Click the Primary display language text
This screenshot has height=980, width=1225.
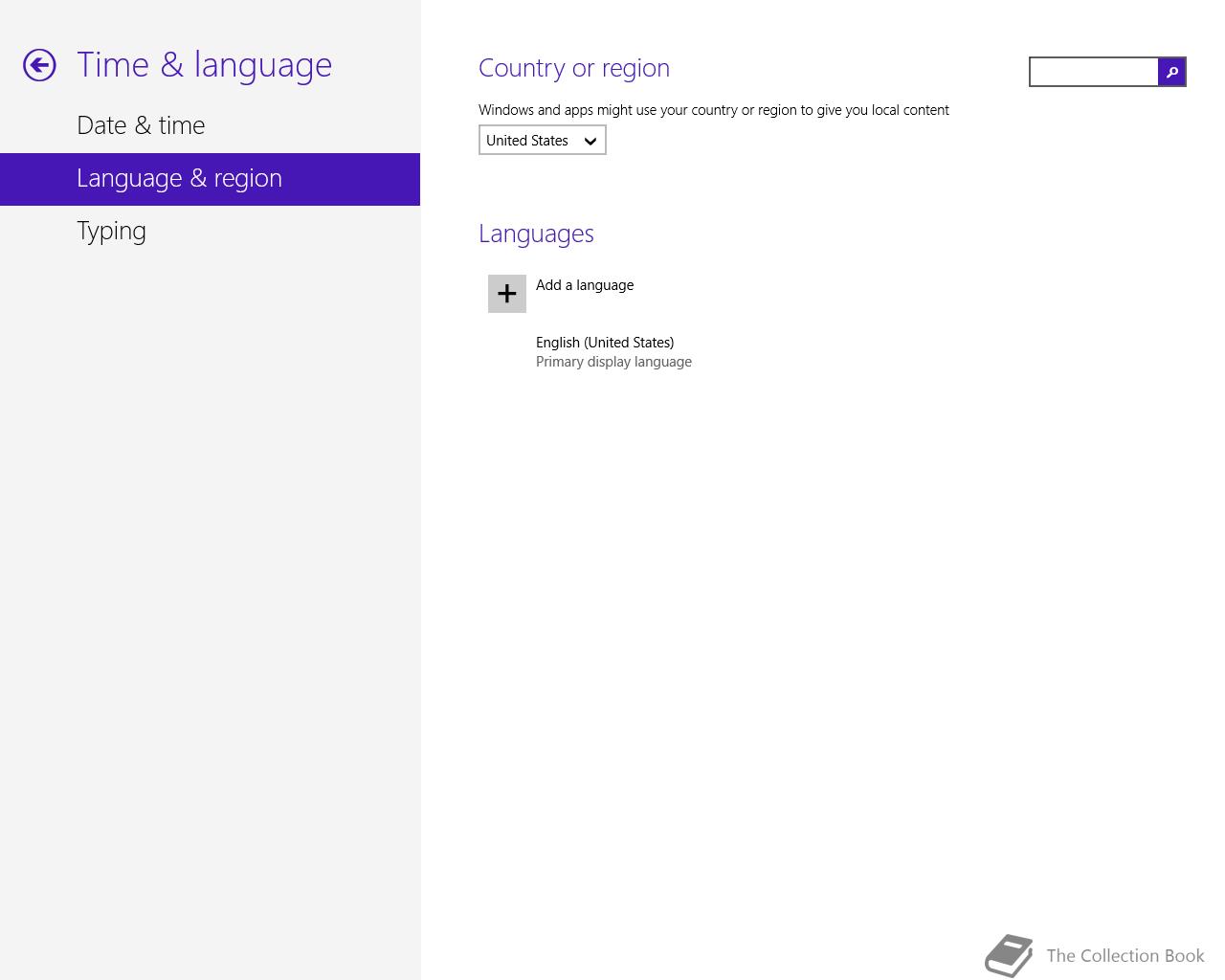coord(613,362)
